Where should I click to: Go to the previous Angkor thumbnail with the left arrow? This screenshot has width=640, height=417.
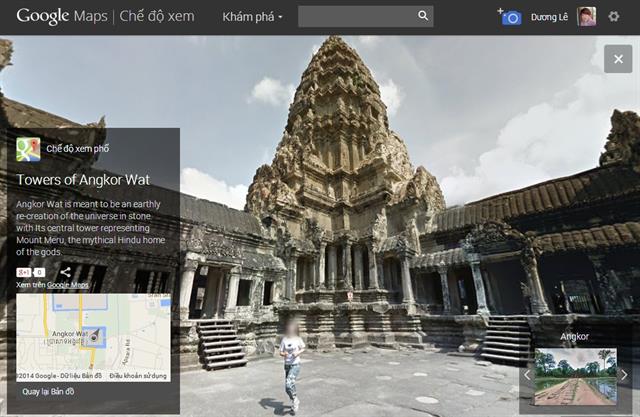527,375
